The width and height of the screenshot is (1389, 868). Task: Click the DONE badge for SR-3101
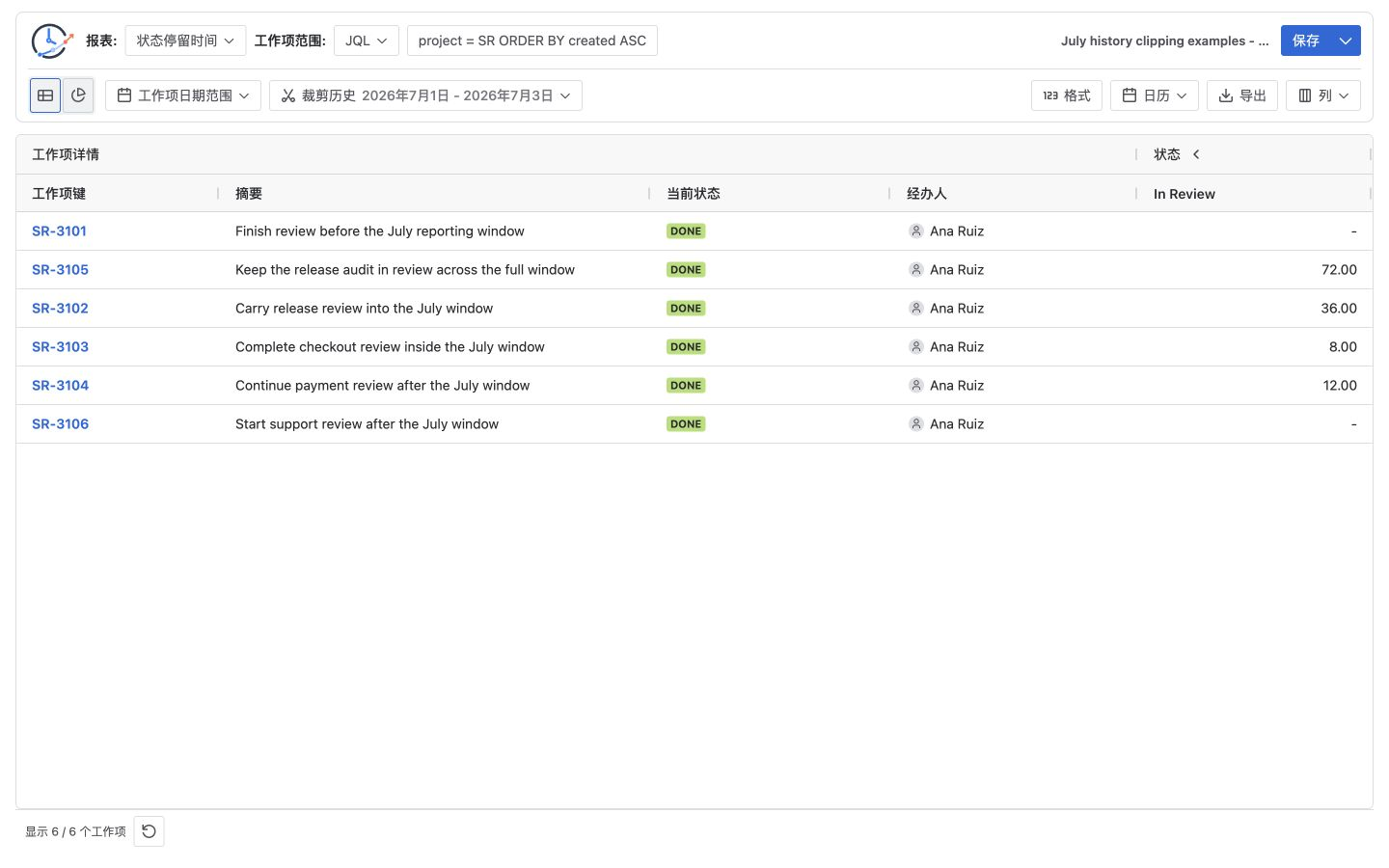[x=686, y=231]
